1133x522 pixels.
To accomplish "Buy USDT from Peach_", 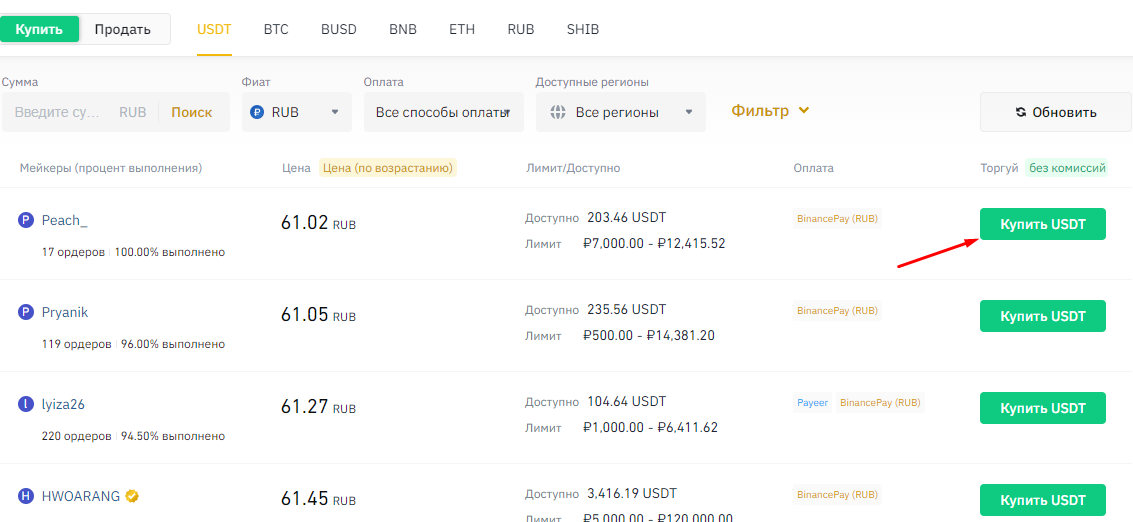I will [x=1043, y=224].
